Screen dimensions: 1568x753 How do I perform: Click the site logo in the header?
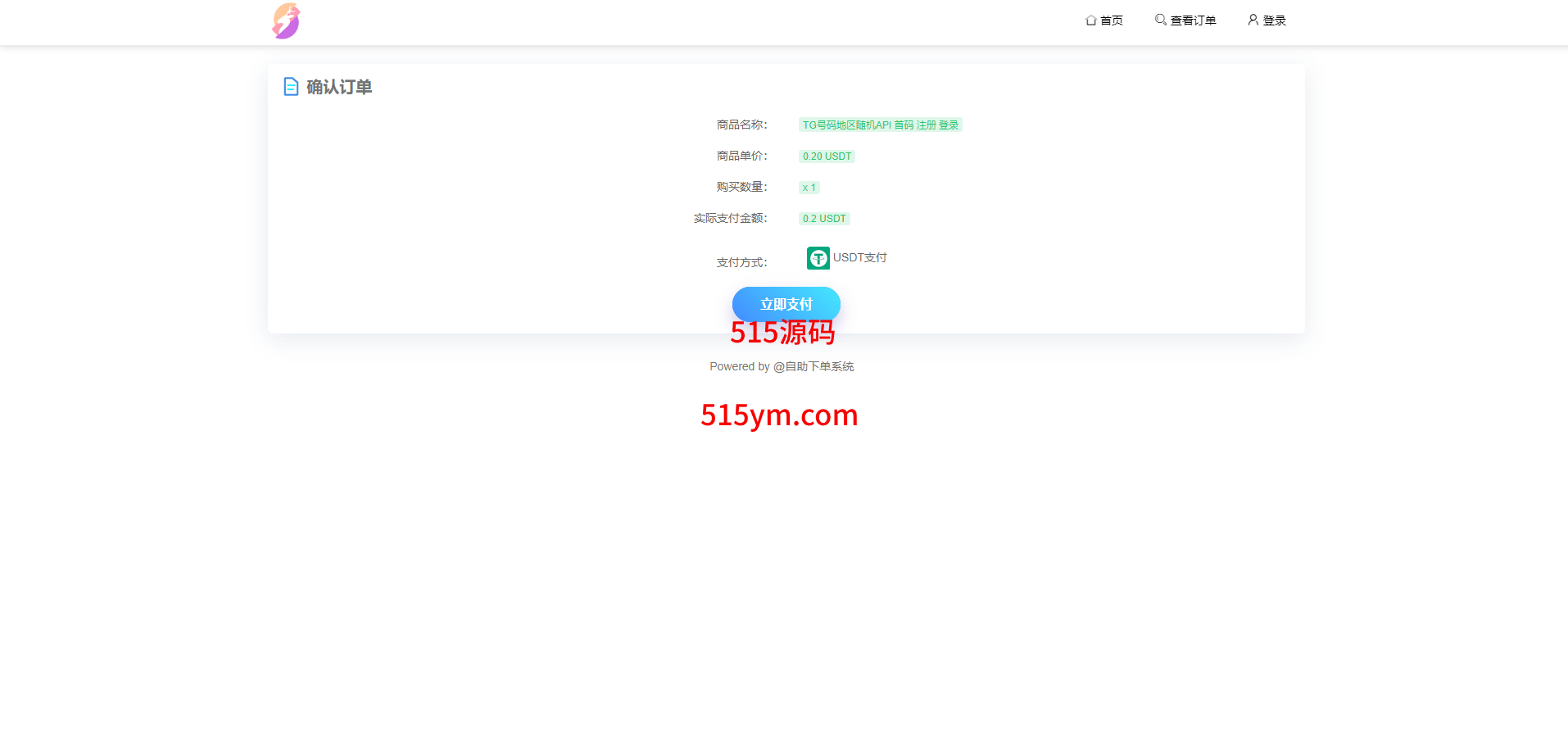(286, 21)
